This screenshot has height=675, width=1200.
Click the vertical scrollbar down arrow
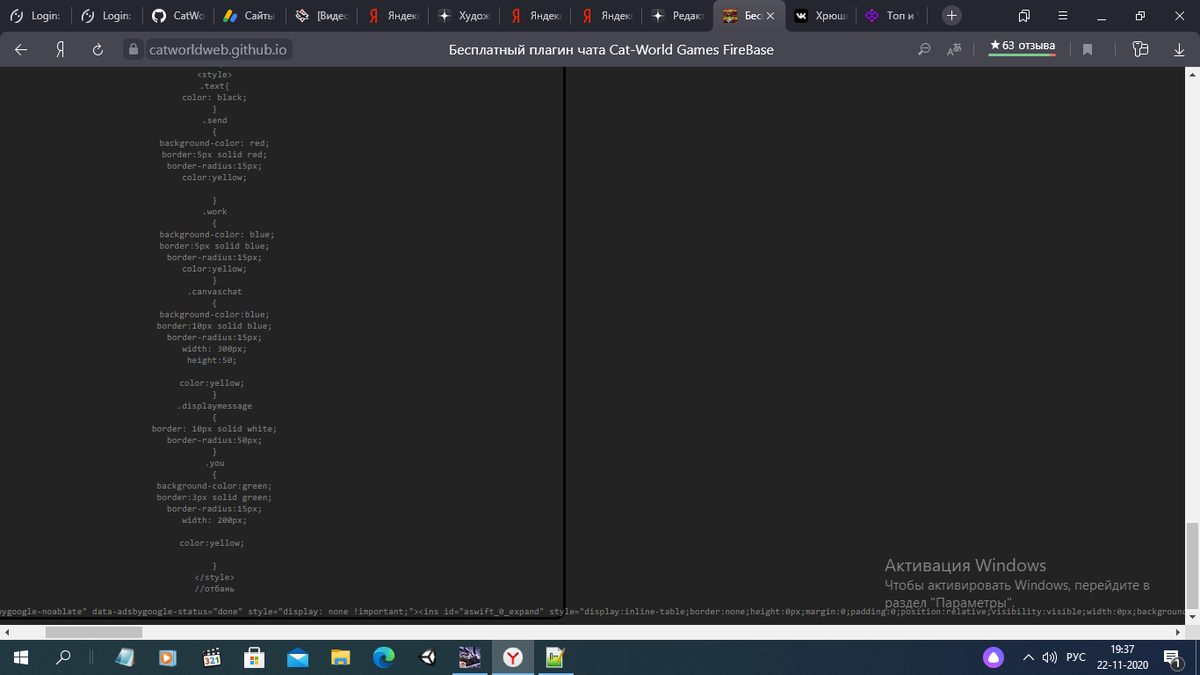pos(1192,616)
